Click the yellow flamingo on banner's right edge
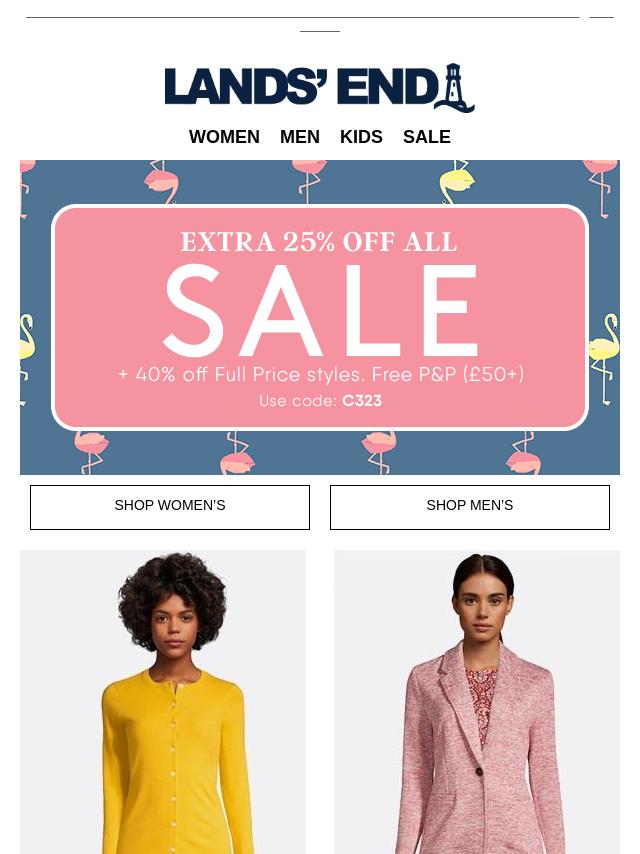 point(604,358)
